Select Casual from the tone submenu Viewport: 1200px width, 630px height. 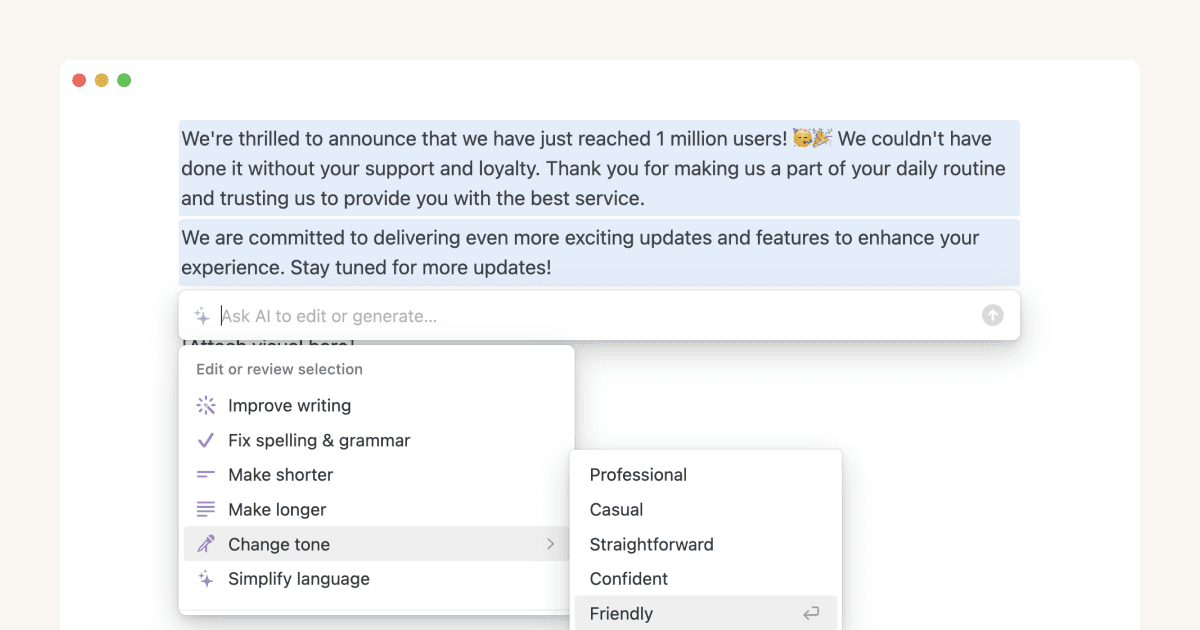point(615,509)
